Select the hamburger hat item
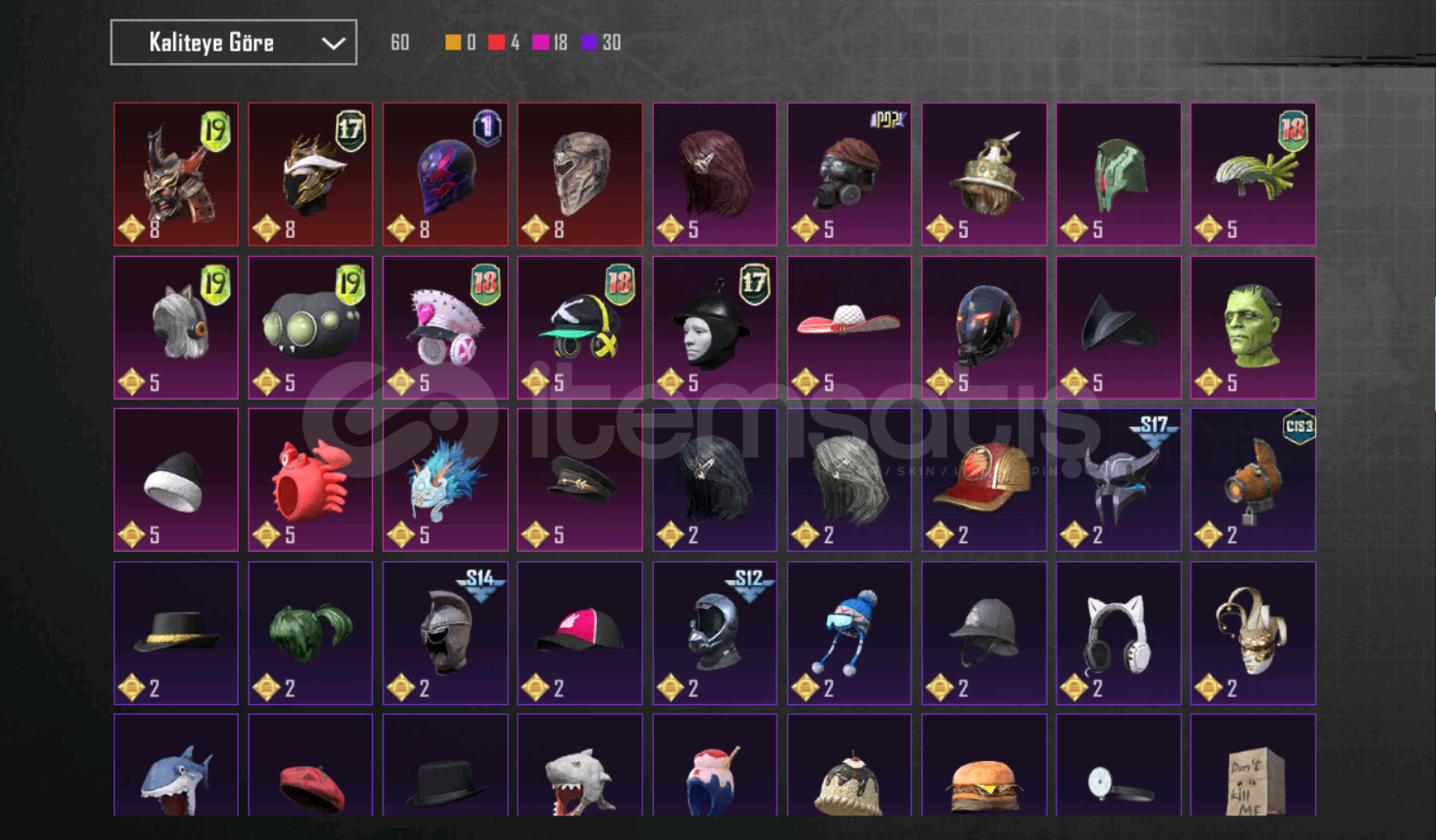Viewport: 1436px width, 840px height. pyautogui.click(x=984, y=766)
